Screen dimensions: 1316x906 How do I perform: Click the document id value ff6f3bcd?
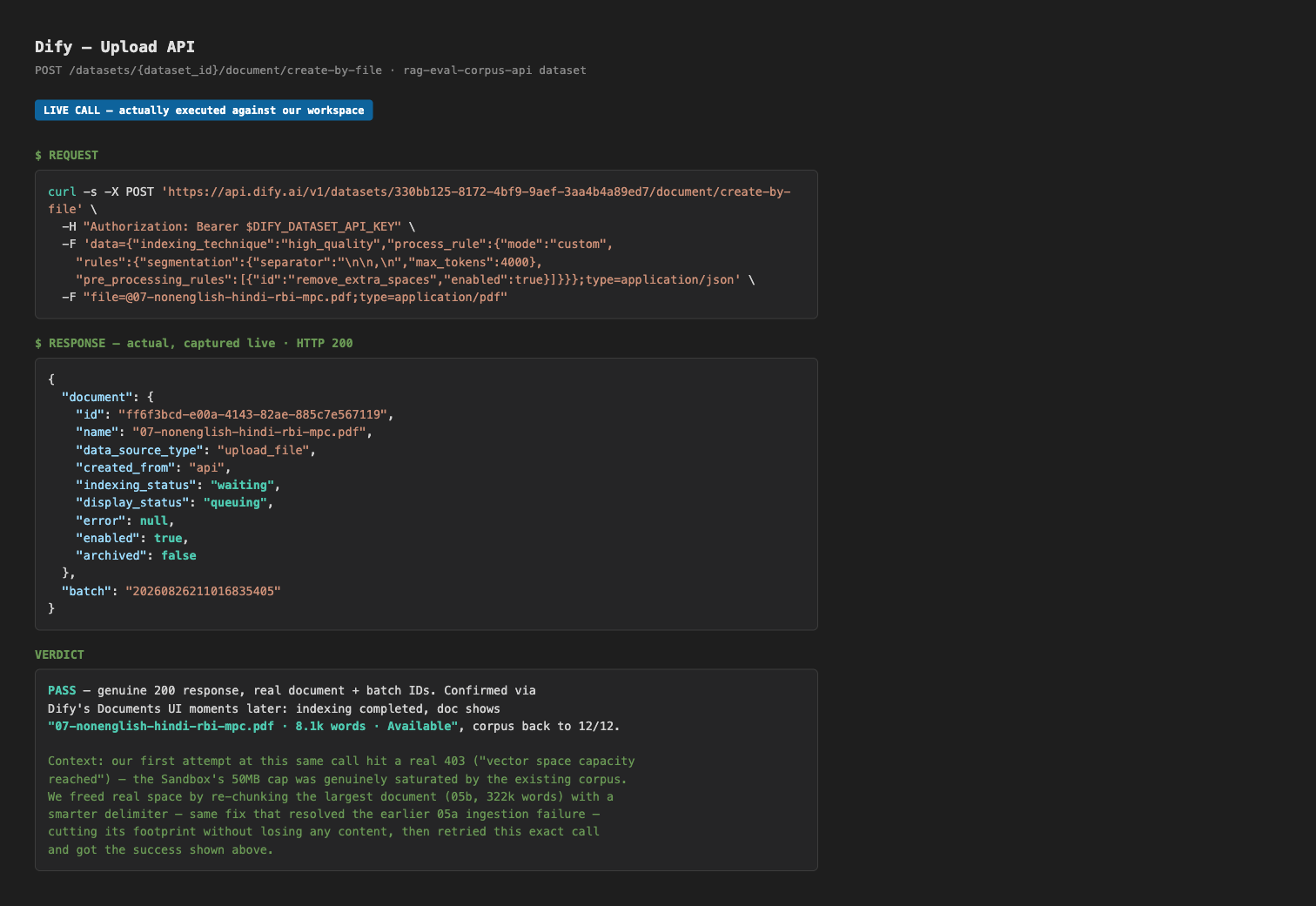(252, 414)
